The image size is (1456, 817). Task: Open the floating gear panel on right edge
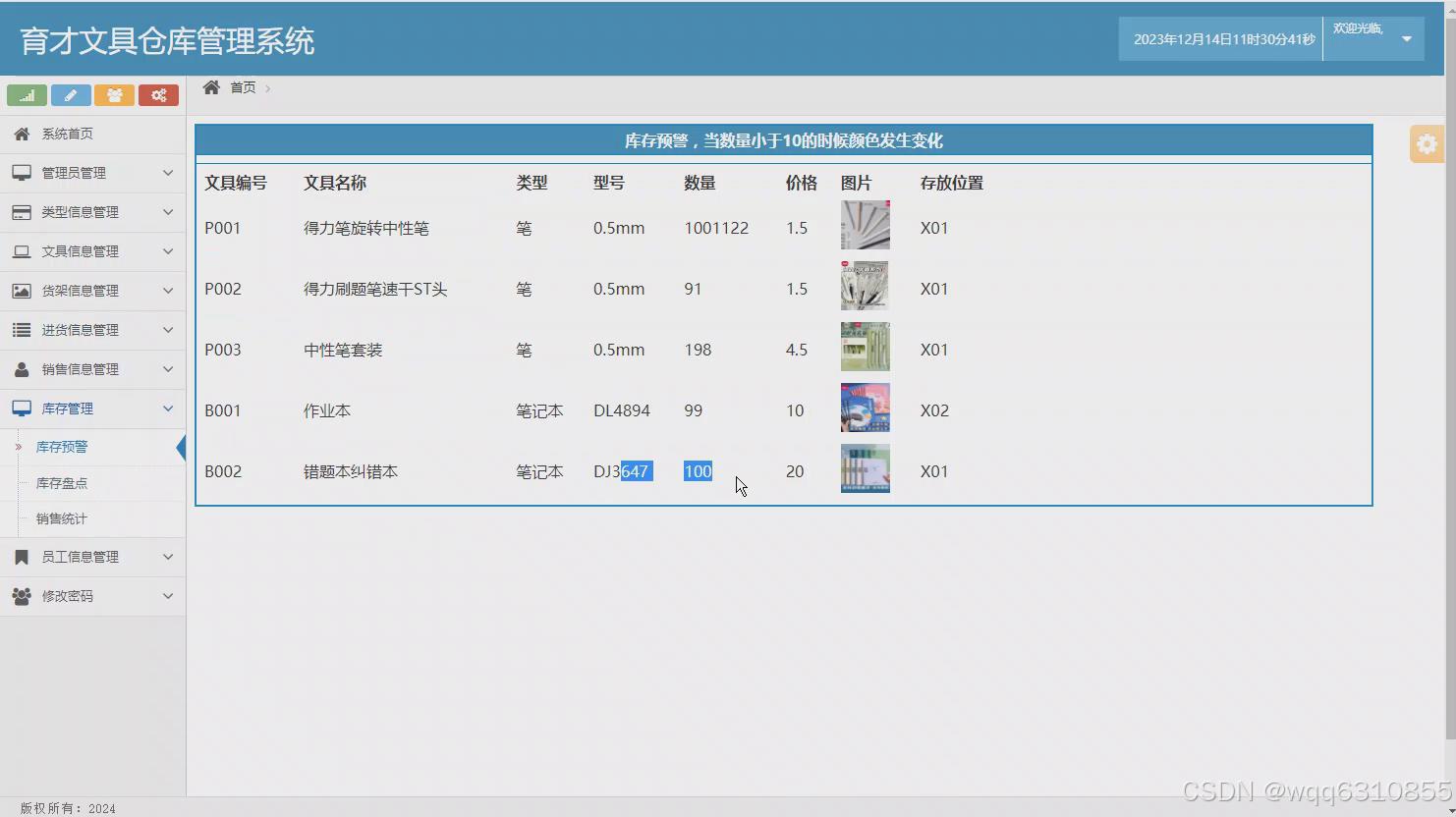pos(1426,143)
